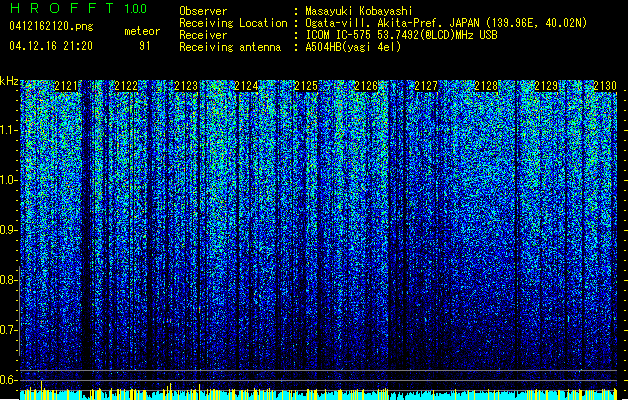Click the observer name Masayuki Kobayashi
This screenshot has height=400, width=629.
[359, 11]
